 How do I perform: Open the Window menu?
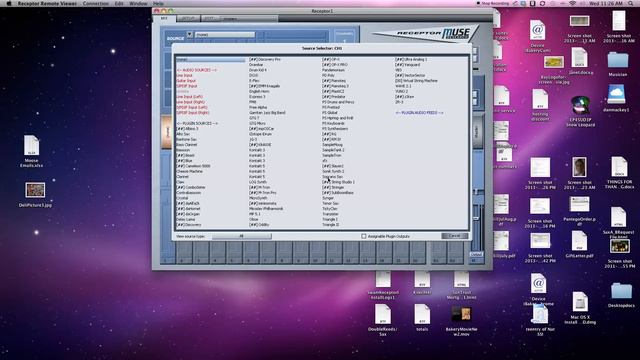click(x=138, y=3)
